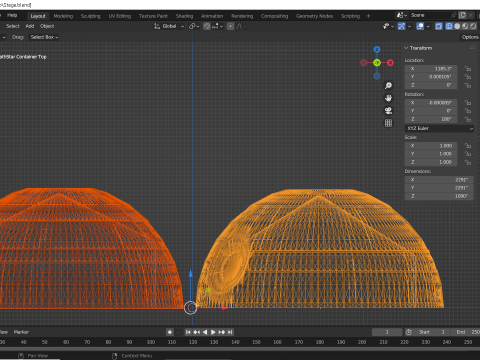Click timeline Start frame field
The height and width of the screenshot is (360, 480).
(x=431, y=332)
